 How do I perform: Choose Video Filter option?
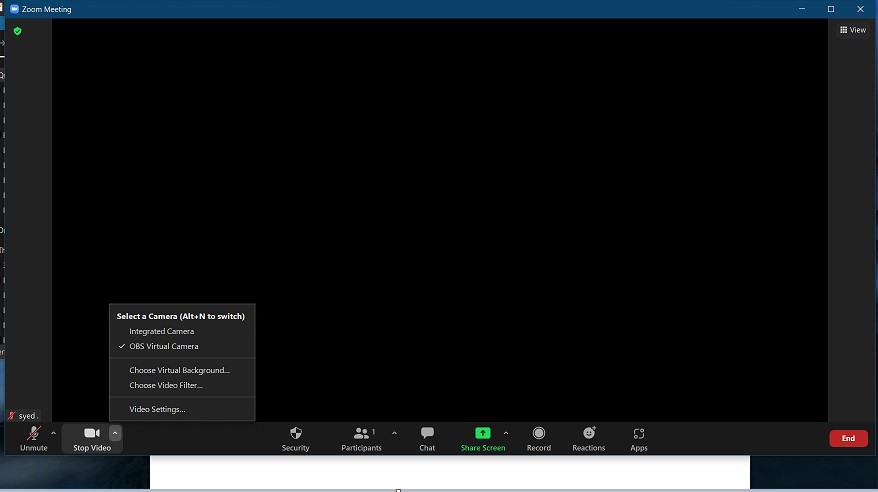[x=166, y=386]
